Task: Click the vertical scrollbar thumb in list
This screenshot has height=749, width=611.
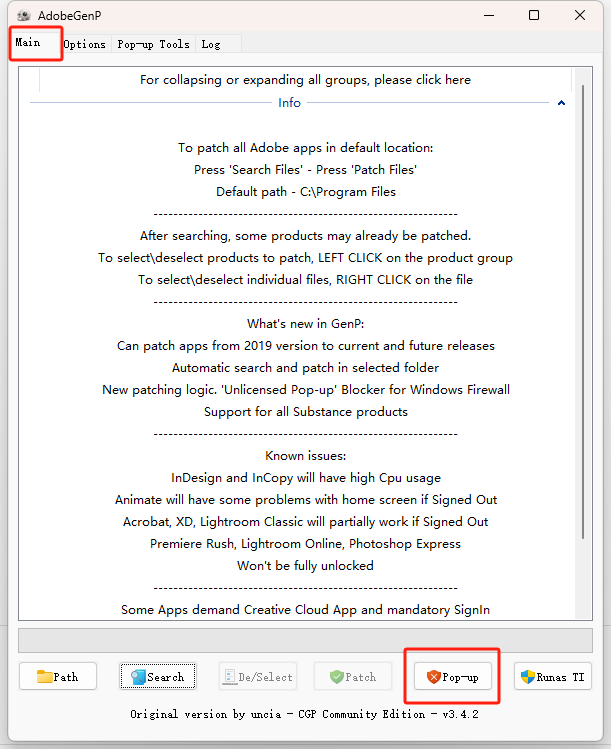Action: [583, 312]
